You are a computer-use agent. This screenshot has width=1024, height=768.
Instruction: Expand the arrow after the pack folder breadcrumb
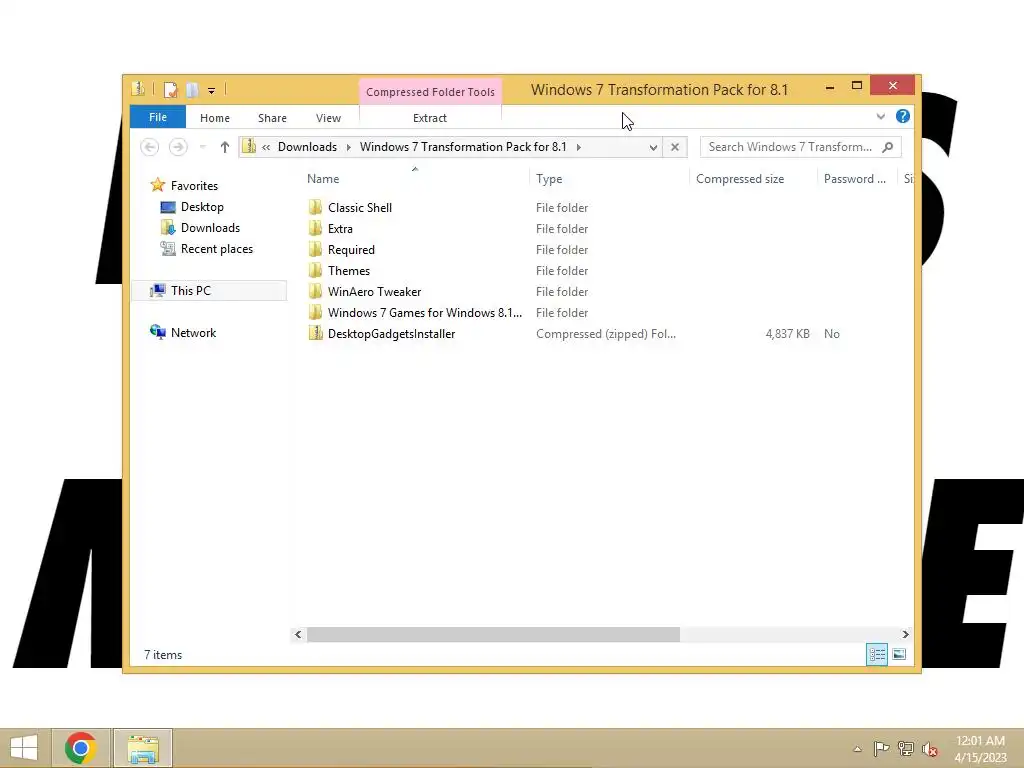(579, 147)
